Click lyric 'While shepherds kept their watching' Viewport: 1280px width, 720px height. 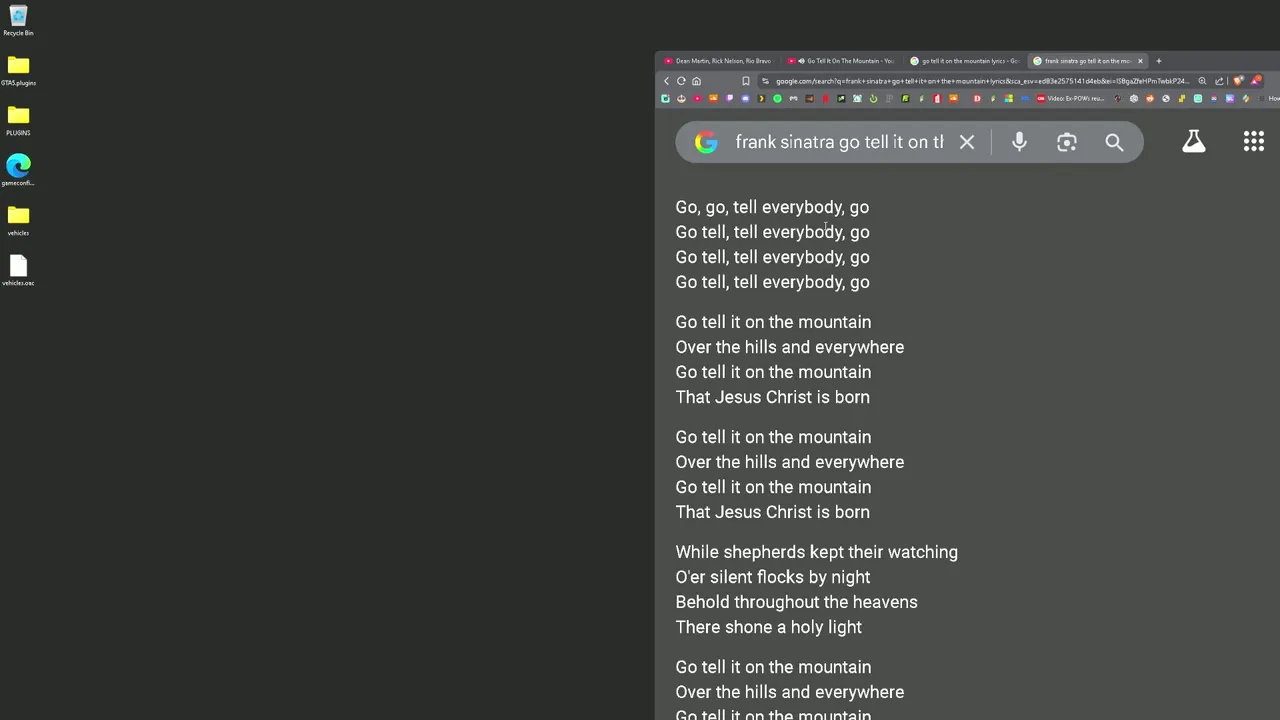click(816, 552)
